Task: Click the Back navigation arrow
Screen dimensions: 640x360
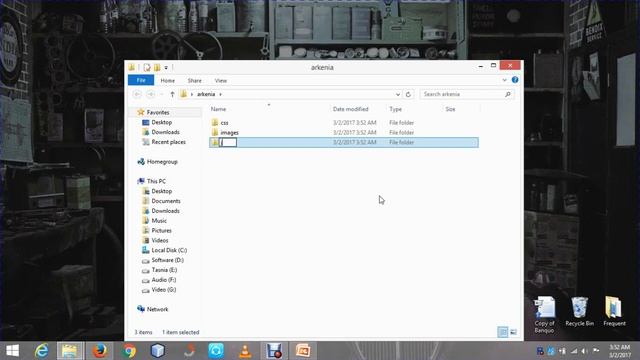Action: [x=137, y=94]
